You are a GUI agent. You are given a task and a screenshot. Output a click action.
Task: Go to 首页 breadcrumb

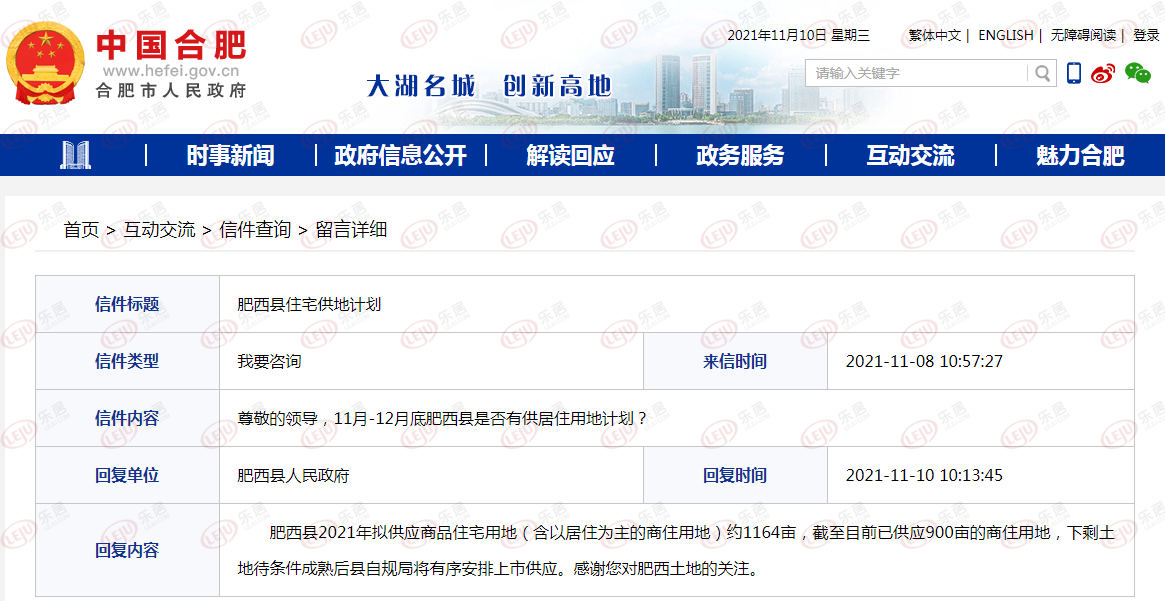coord(82,230)
